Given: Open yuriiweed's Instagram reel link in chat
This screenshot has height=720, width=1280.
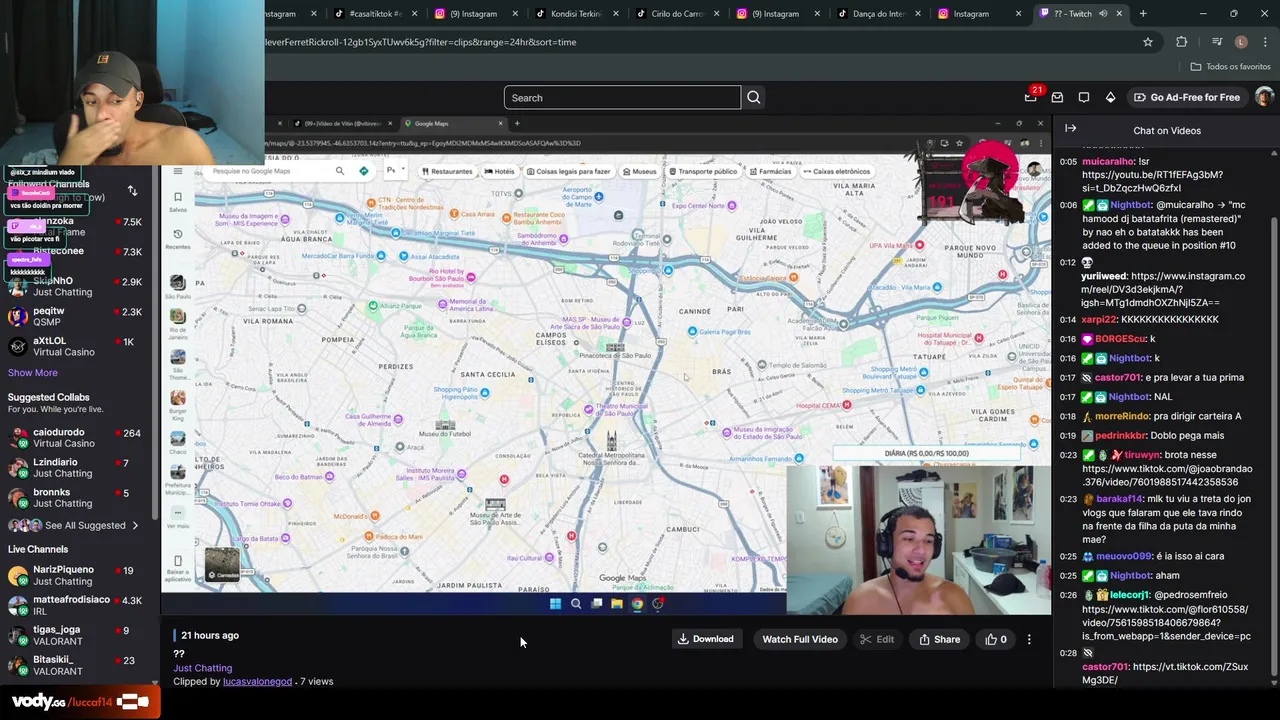Looking at the screenshot, I should pos(1164,289).
